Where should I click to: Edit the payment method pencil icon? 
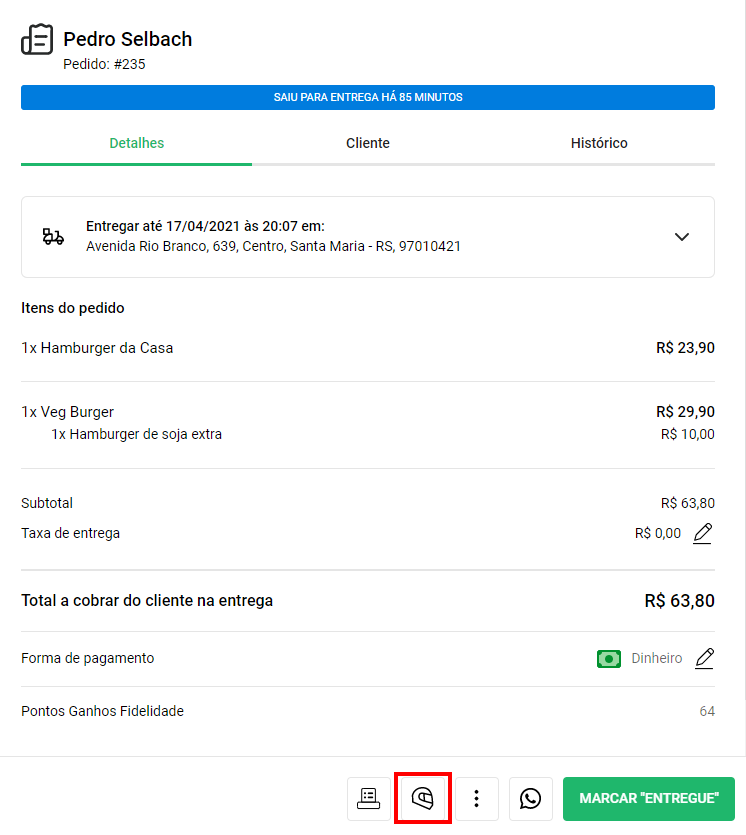705,658
